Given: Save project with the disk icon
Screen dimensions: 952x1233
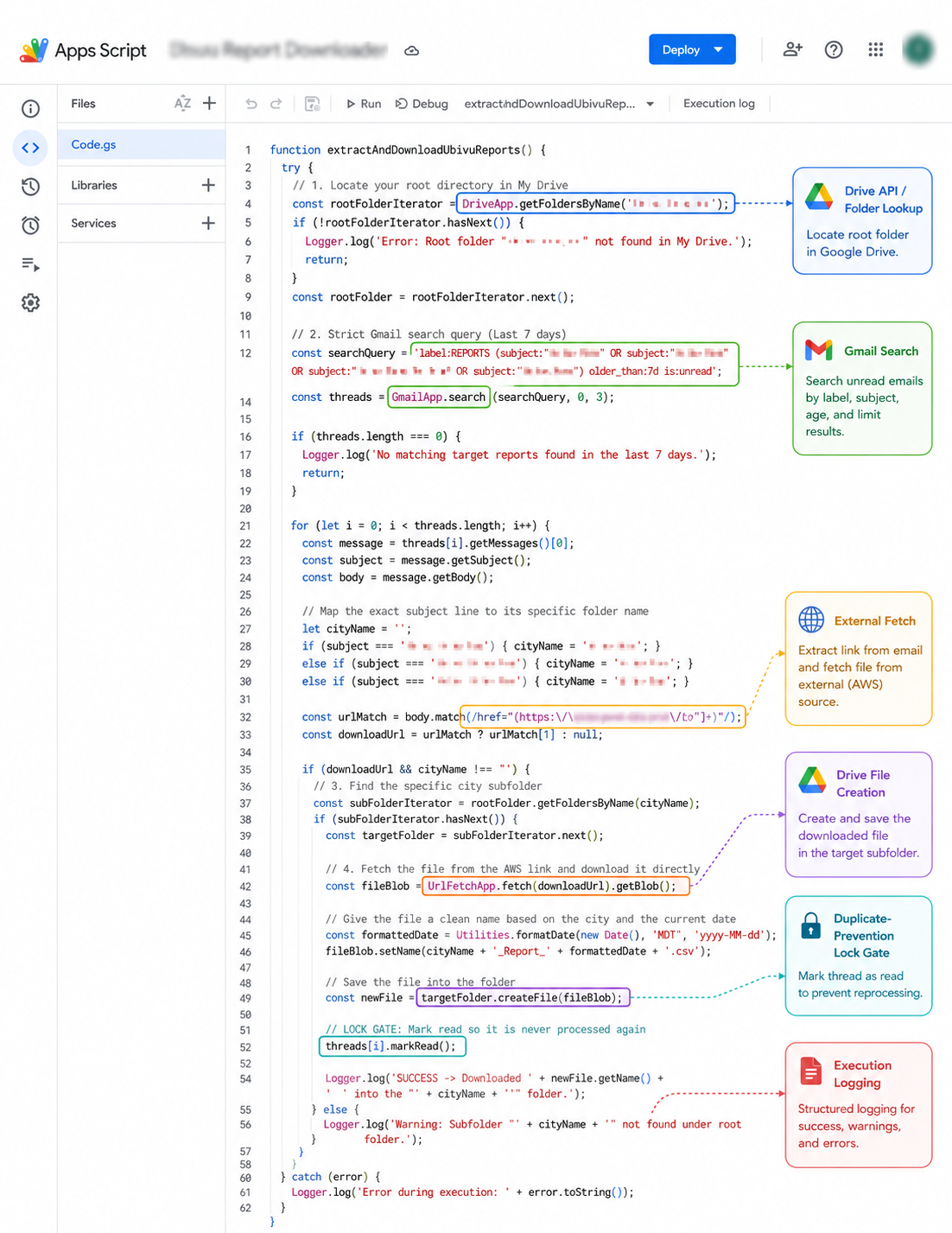Looking at the screenshot, I should pyautogui.click(x=312, y=104).
